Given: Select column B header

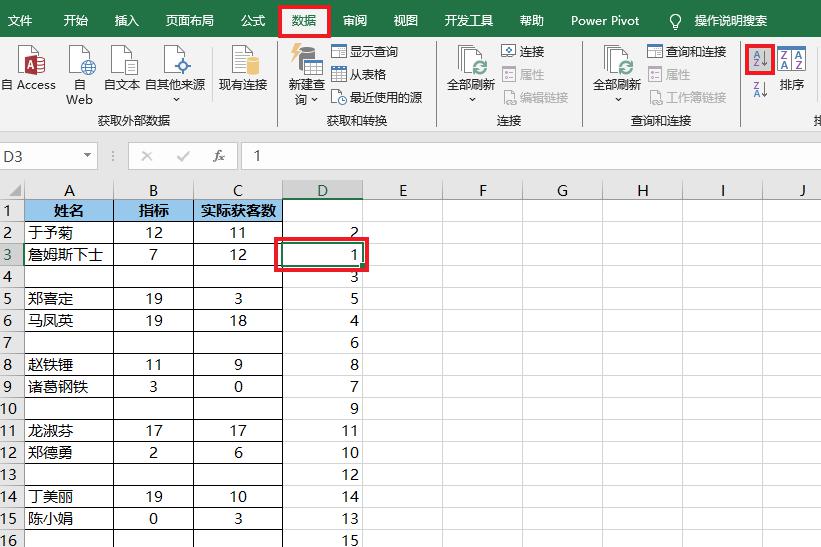Looking at the screenshot, I should pos(153,190).
